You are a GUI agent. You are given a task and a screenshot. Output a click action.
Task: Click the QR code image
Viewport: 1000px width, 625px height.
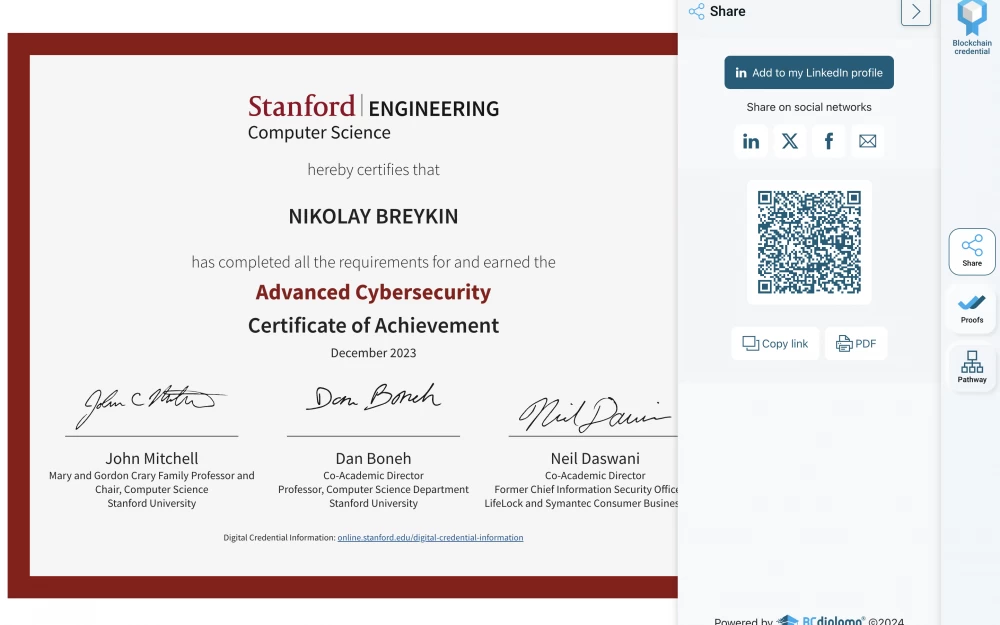[809, 242]
